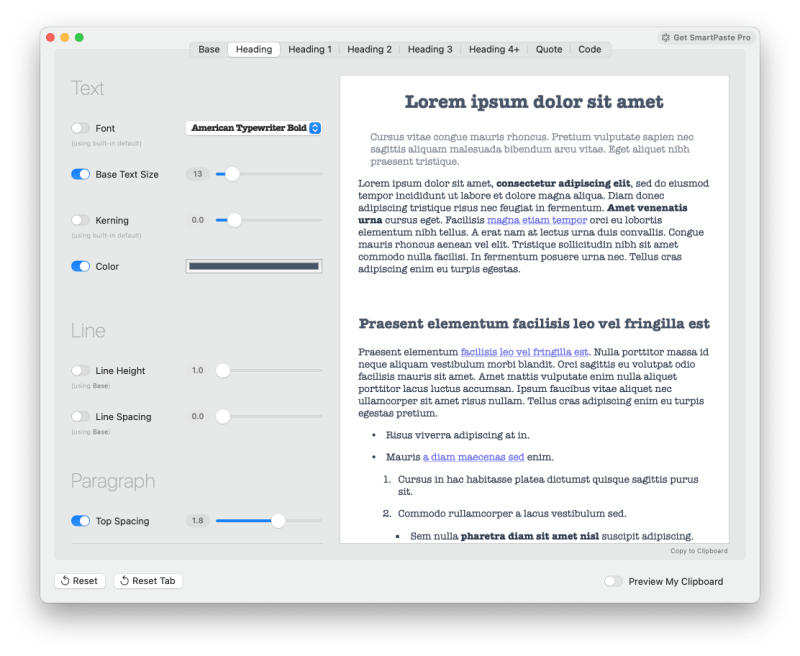The width and height of the screenshot is (800, 656).
Task: Disable the Top Spacing toggle
Action: [x=80, y=521]
